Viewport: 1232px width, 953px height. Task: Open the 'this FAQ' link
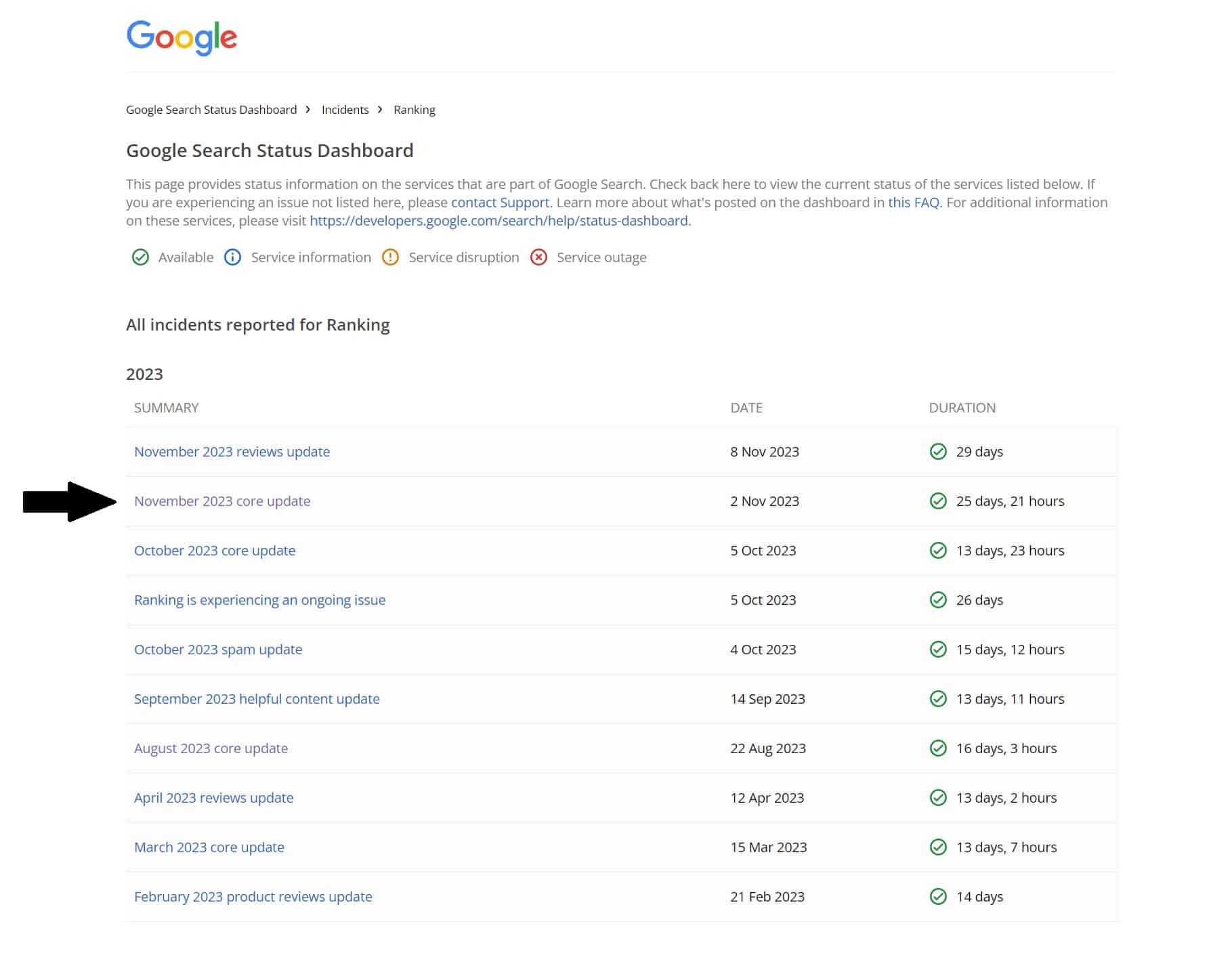(x=914, y=203)
